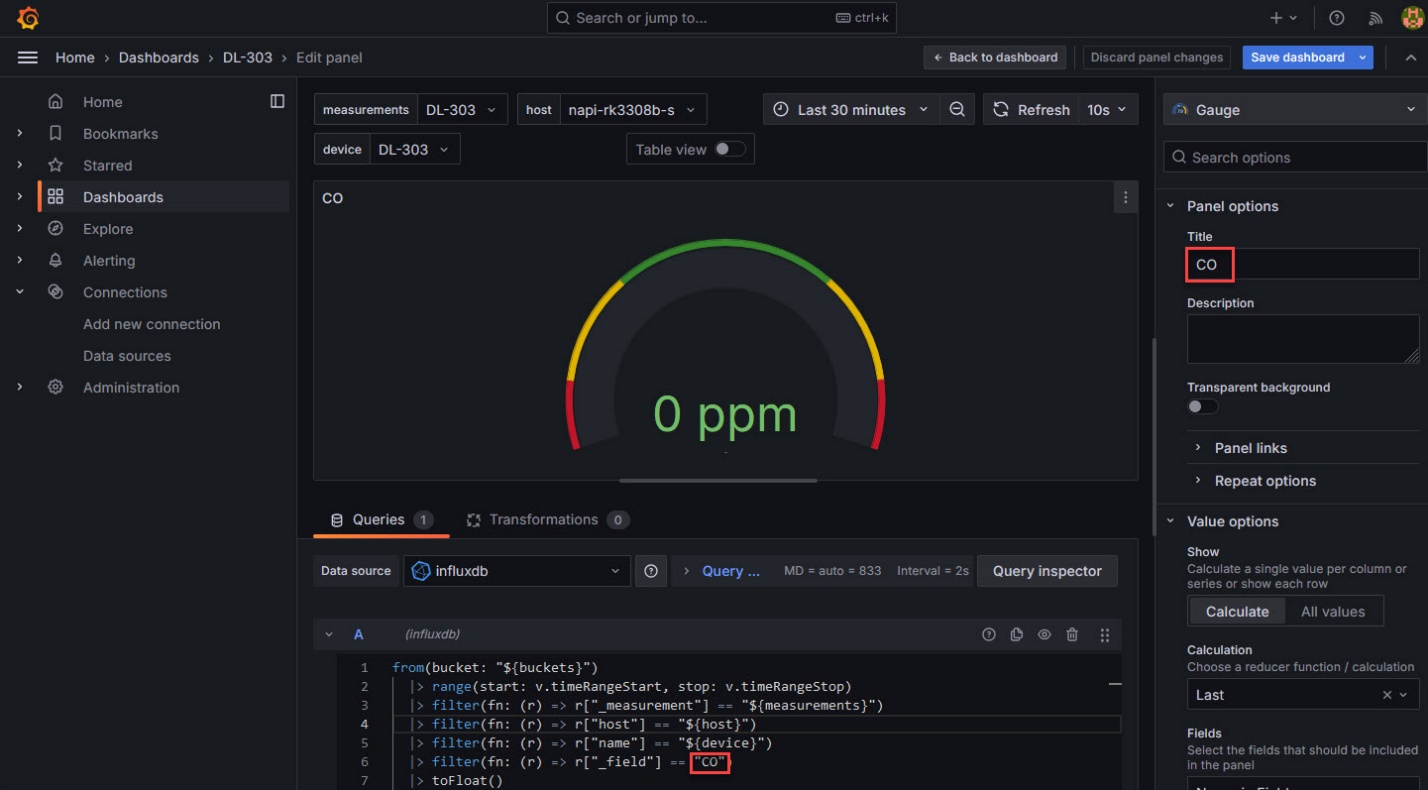
Task: Delete query A with the trash icon
Action: coord(1072,633)
